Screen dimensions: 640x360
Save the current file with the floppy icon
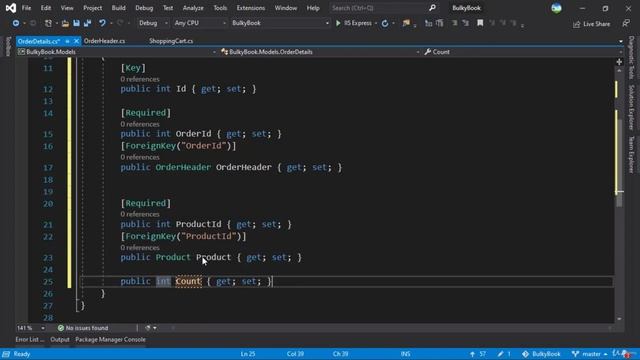coord(76,23)
